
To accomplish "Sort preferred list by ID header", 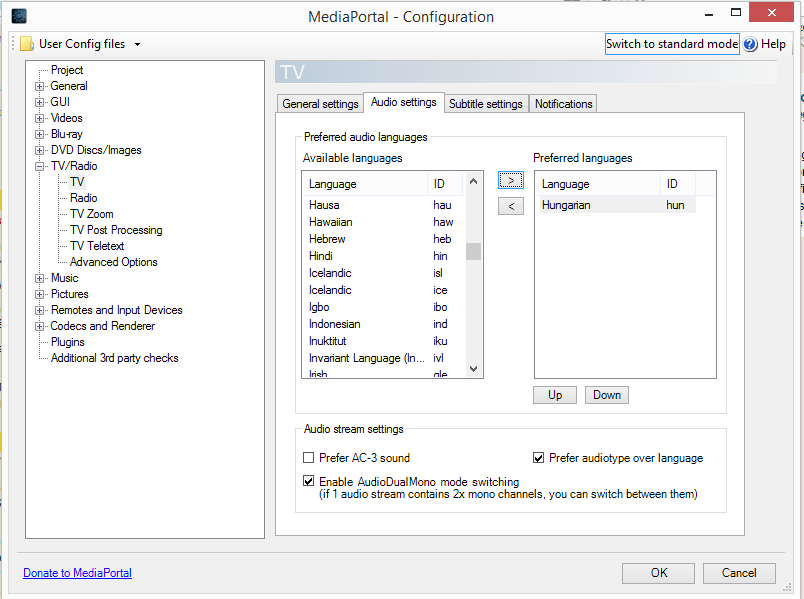I will (678, 184).
